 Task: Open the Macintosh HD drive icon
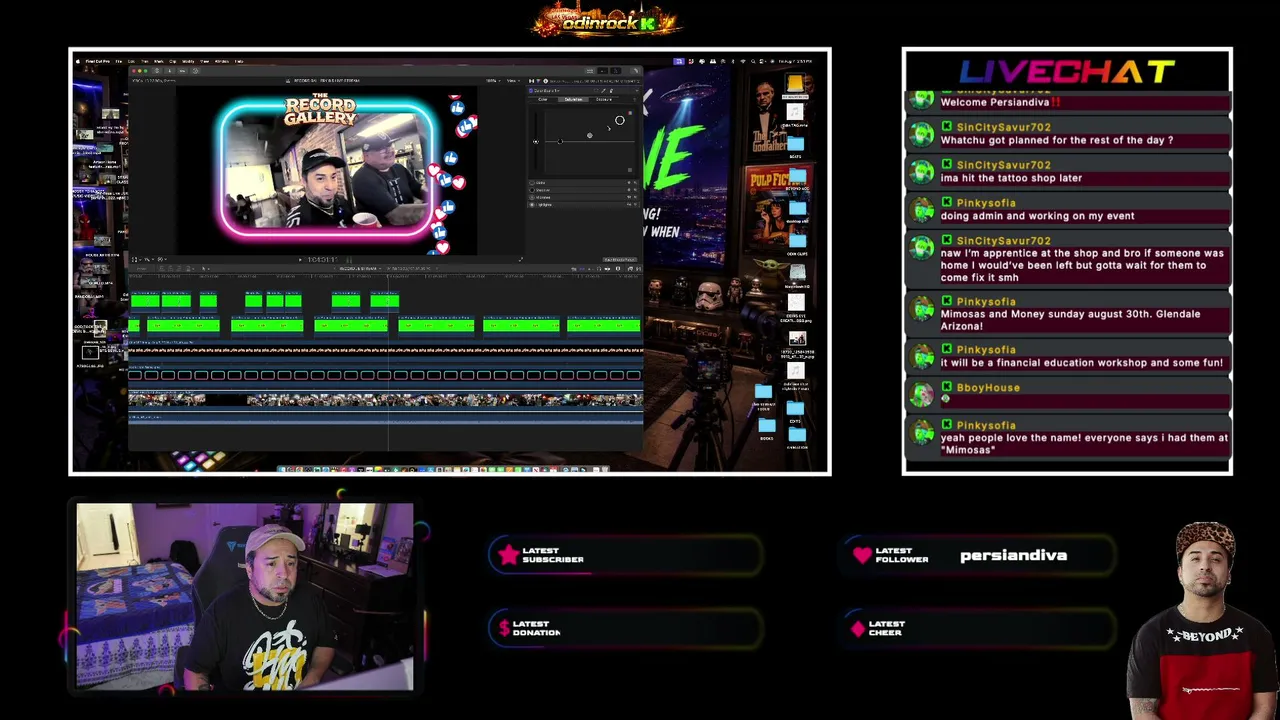pos(796,272)
